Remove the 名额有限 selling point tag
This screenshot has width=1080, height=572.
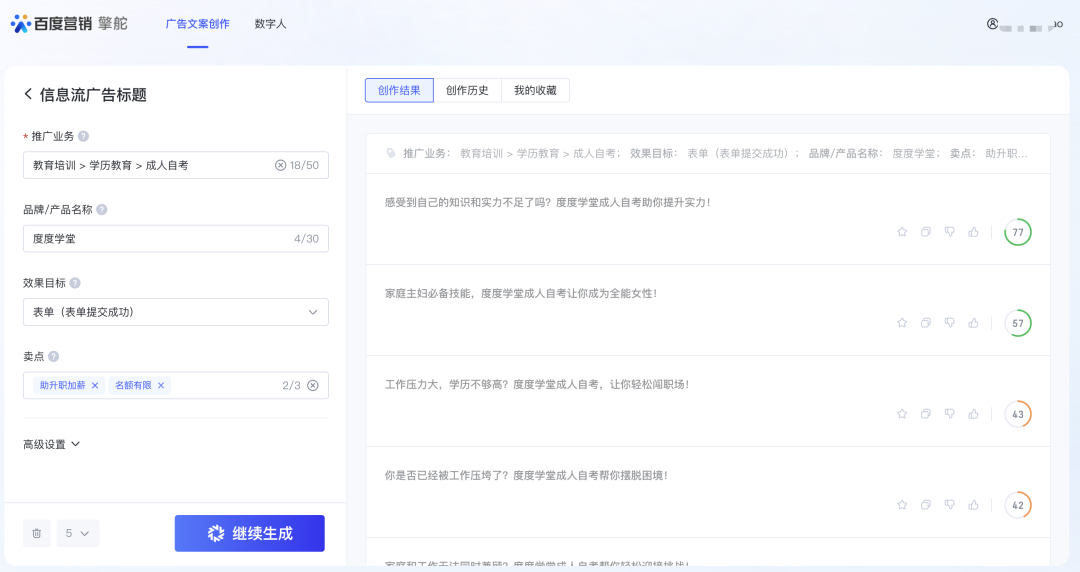161,385
